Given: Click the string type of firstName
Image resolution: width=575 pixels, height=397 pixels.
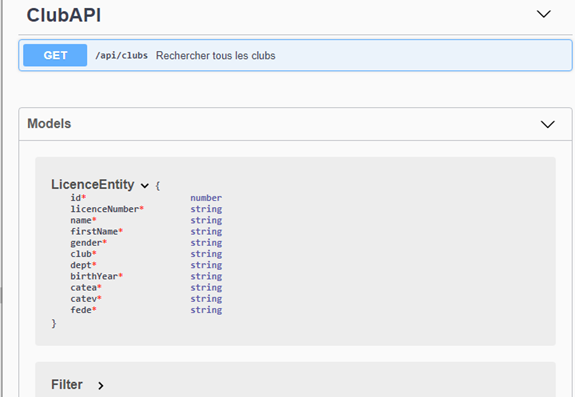Looking at the screenshot, I should [x=206, y=232].
